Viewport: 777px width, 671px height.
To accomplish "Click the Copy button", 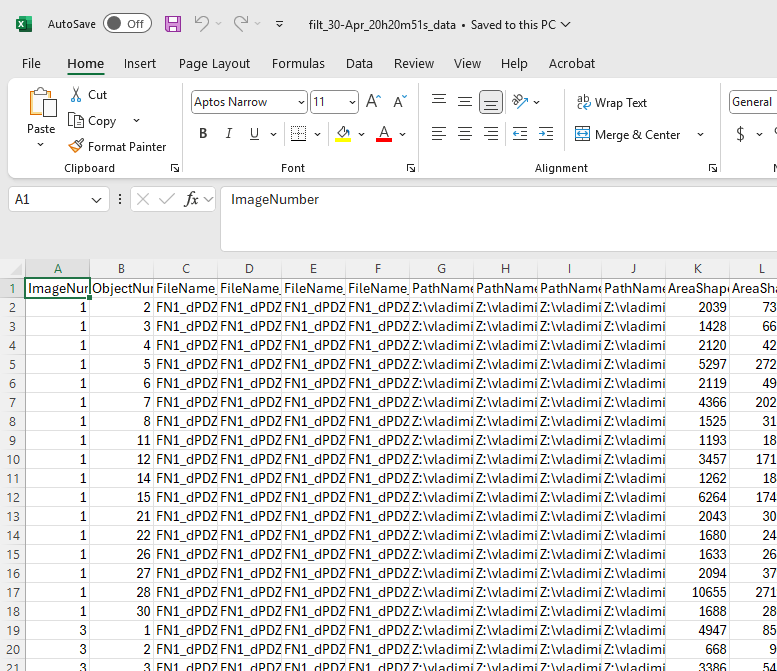I will pyautogui.click(x=92, y=120).
